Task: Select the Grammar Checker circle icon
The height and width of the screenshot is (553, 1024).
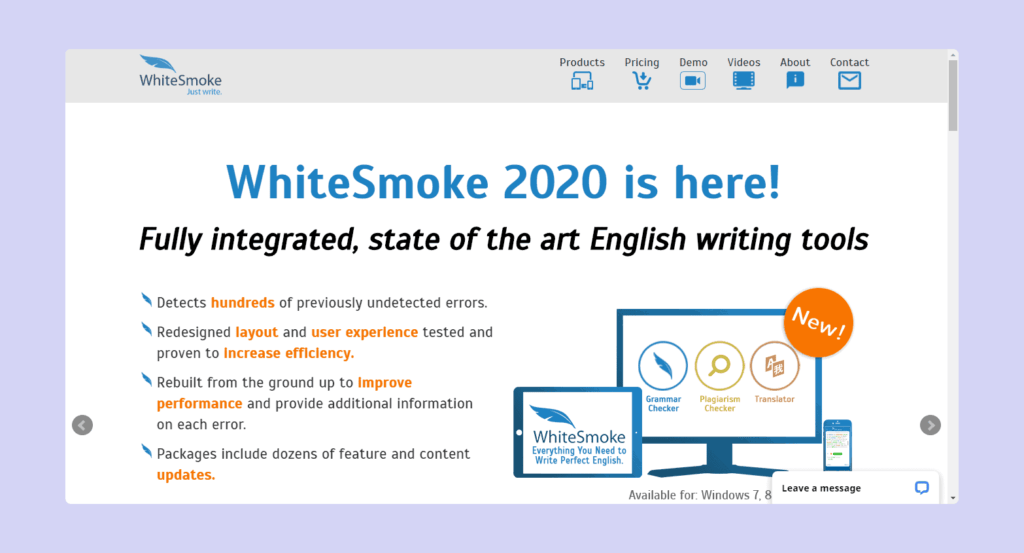Action: pyautogui.click(x=663, y=365)
